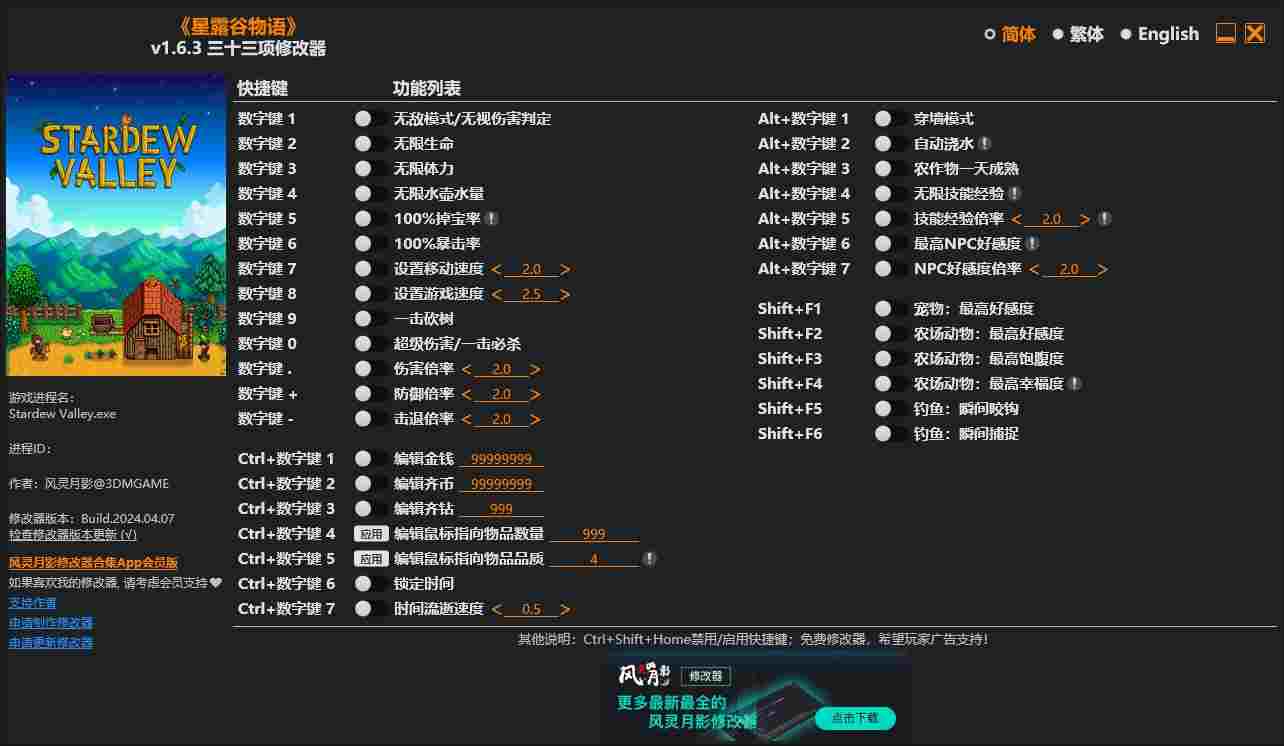Image resolution: width=1284 pixels, height=746 pixels.
Task: Click the info icon next to 农场动物：最高幸福度
Action: point(1074,383)
